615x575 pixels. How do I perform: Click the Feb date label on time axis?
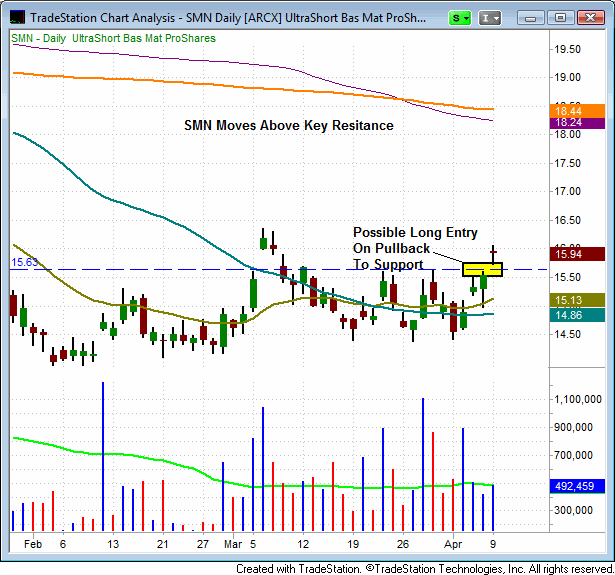click(x=33, y=544)
